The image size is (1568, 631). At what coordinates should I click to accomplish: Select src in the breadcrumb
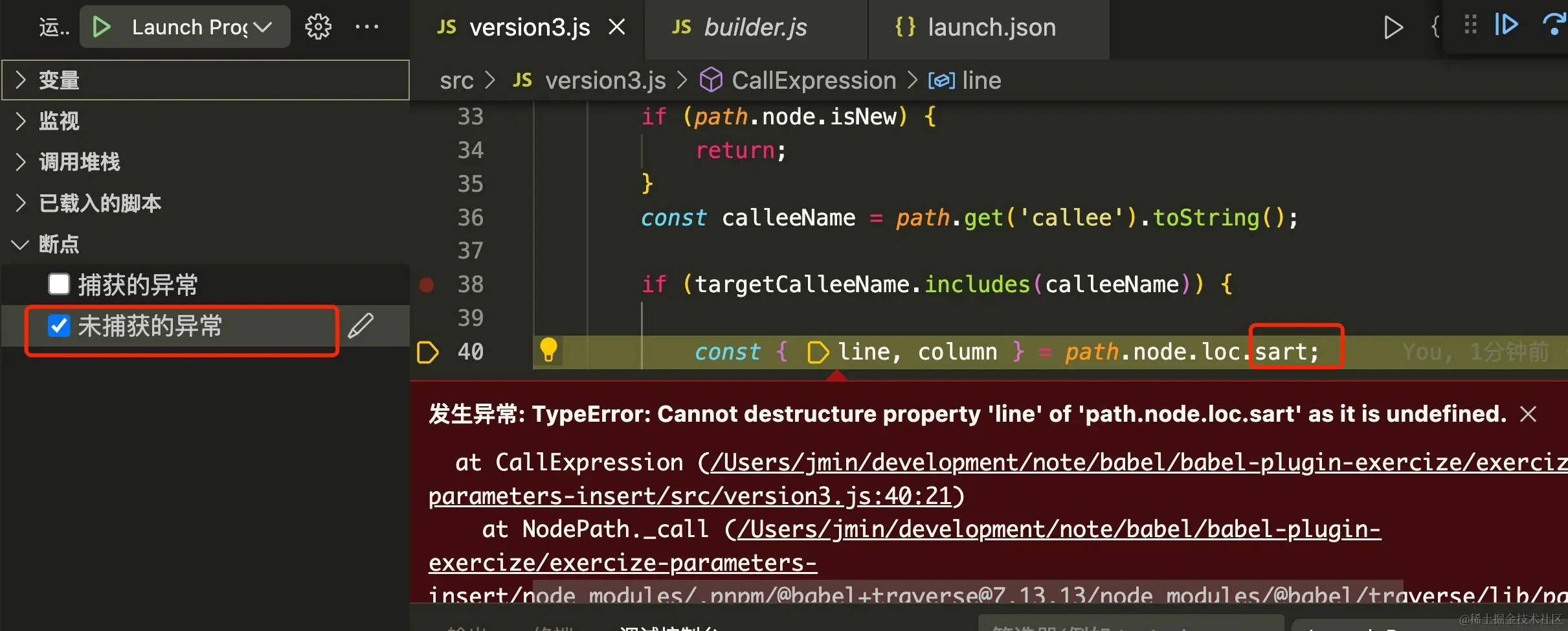[x=456, y=80]
